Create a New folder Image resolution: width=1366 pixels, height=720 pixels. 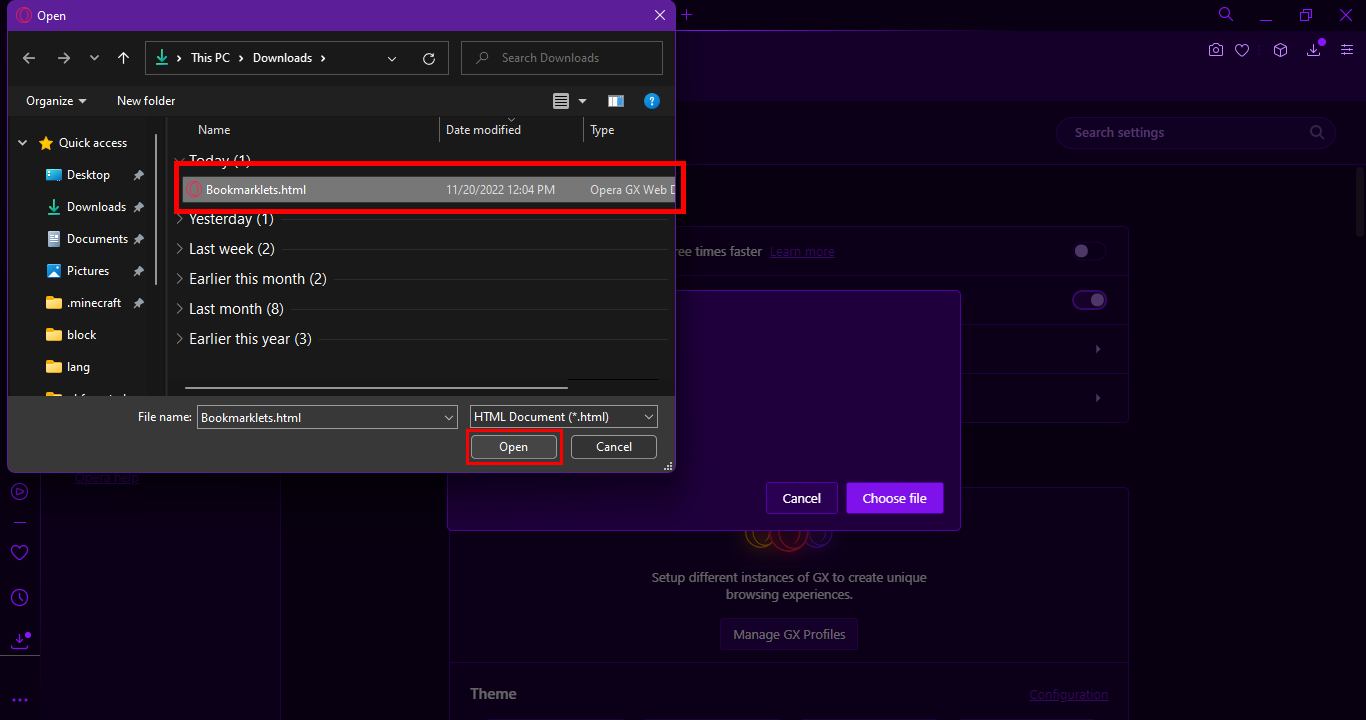(x=146, y=101)
